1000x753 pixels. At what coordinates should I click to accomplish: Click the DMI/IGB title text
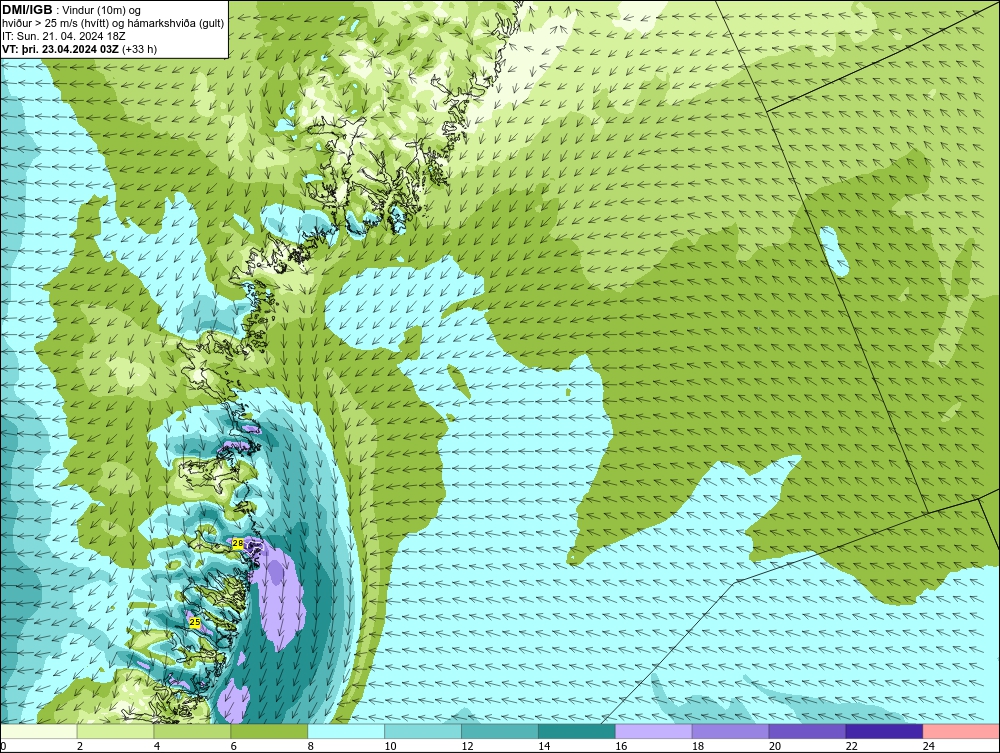coord(27,10)
